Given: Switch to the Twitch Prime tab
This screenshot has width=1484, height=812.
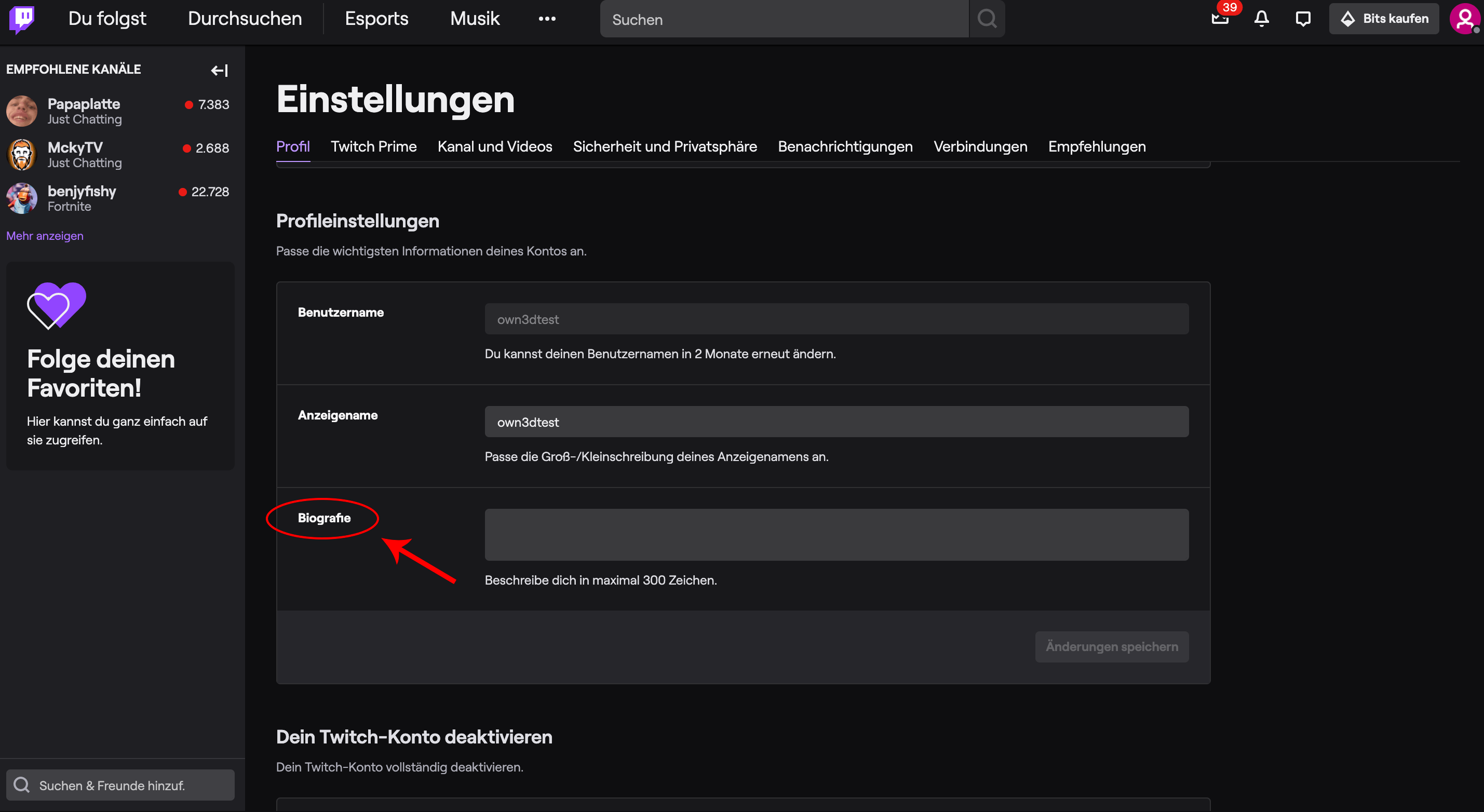Looking at the screenshot, I should coord(373,146).
